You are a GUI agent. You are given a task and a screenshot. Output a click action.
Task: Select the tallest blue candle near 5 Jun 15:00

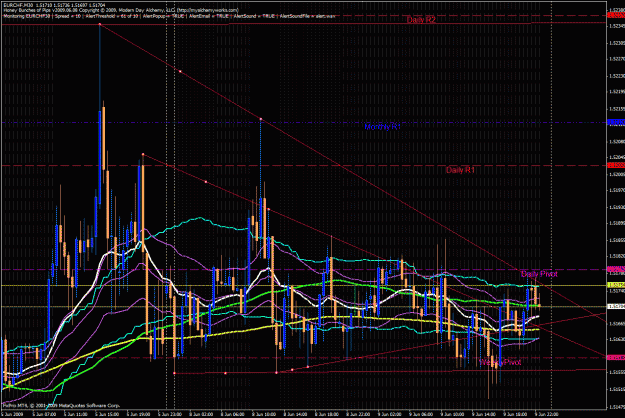pos(100,157)
